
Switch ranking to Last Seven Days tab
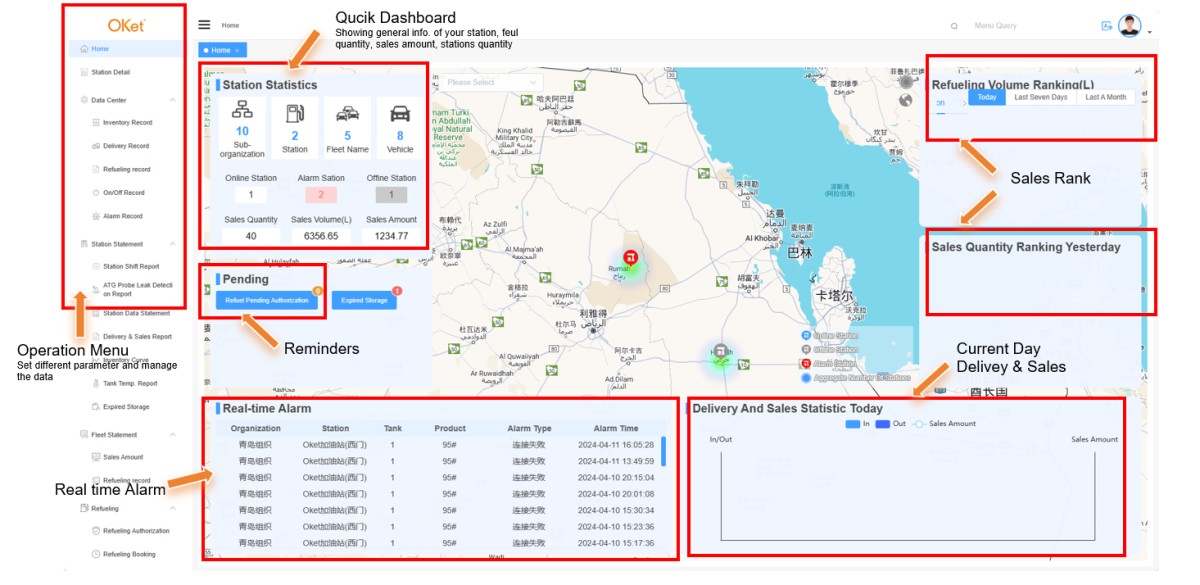click(x=1040, y=98)
